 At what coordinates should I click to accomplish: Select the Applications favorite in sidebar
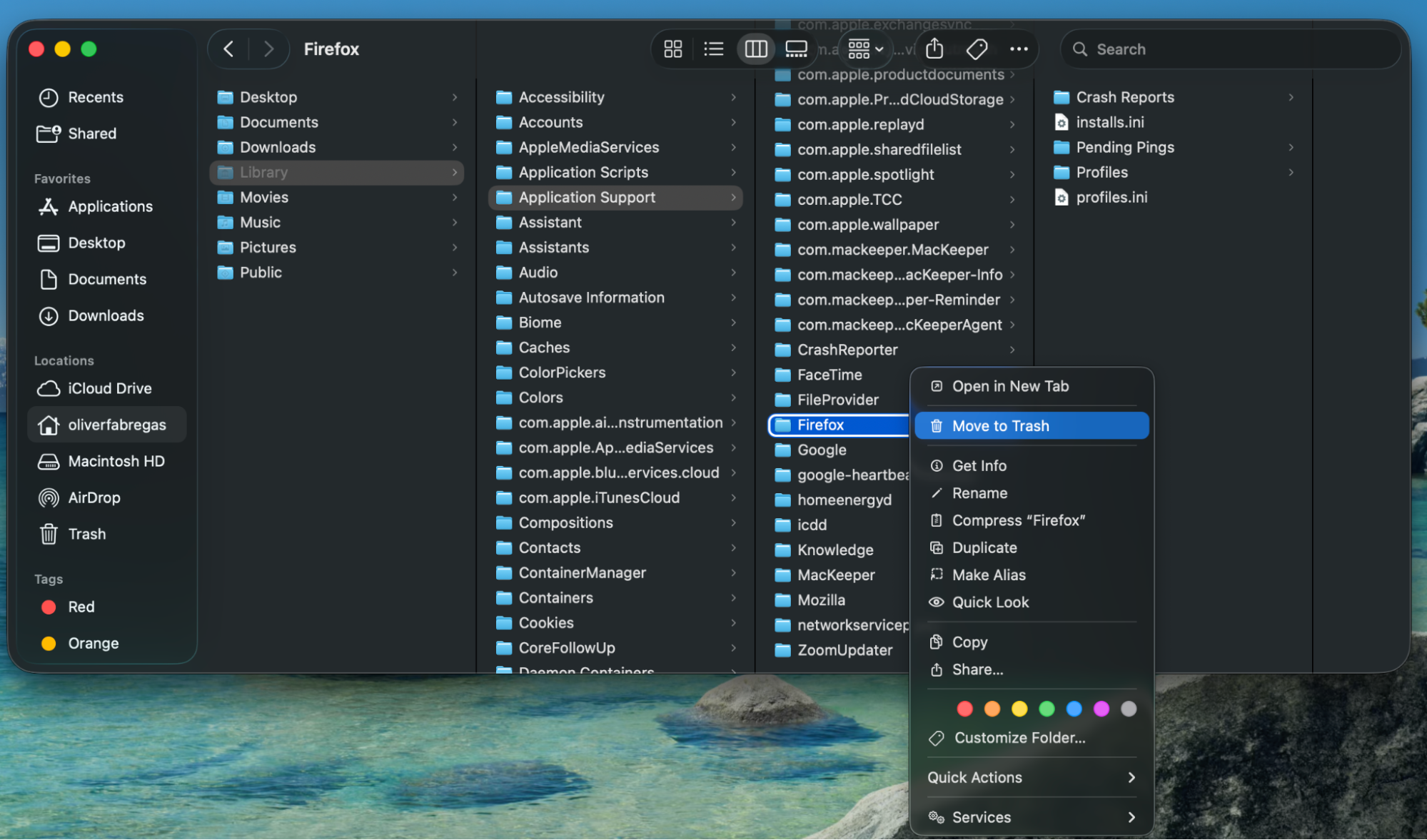[110, 206]
